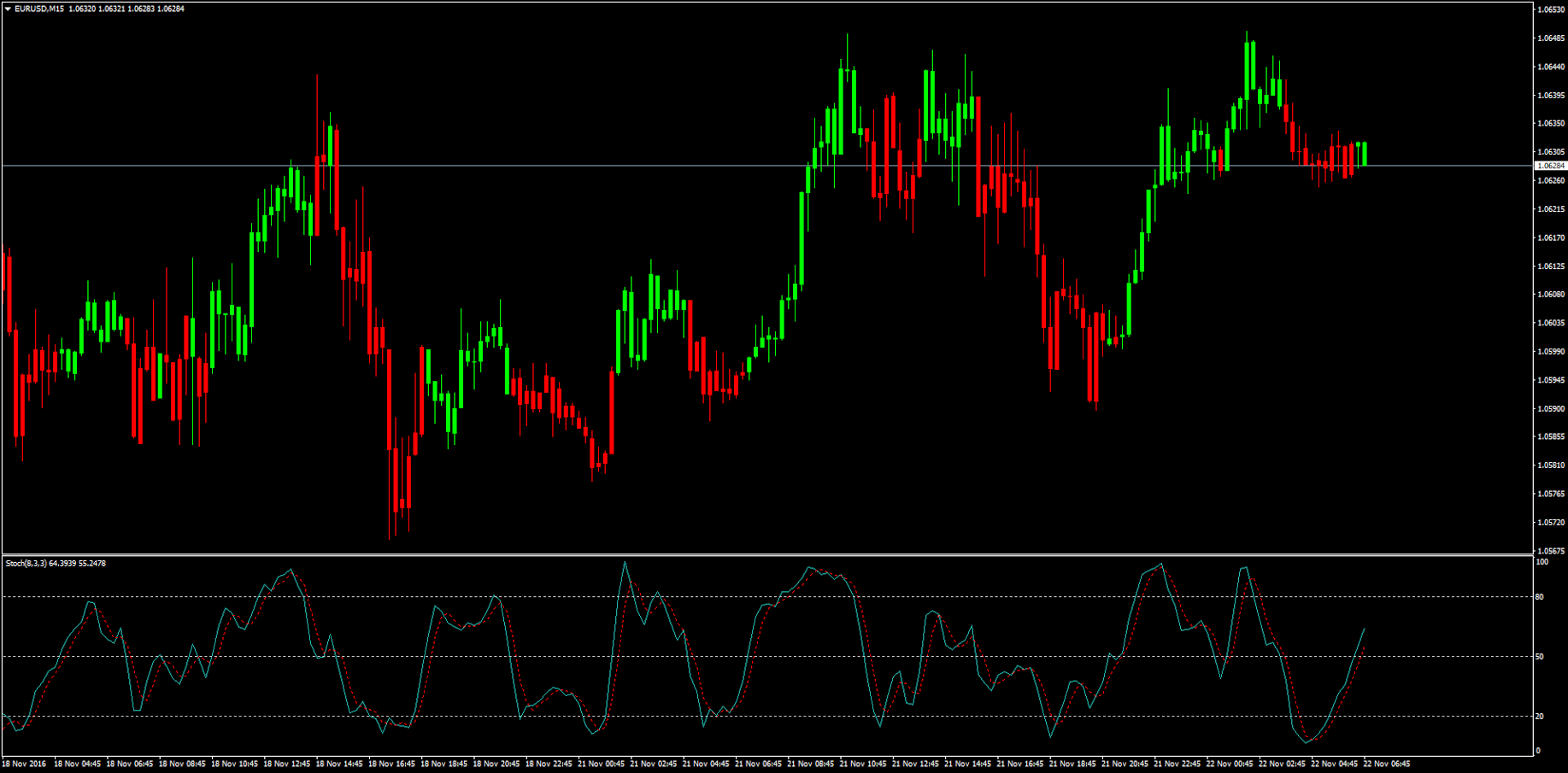The image size is (1568, 773).
Task: Click the 18 Nov 04:45 time label
Action: [78, 764]
